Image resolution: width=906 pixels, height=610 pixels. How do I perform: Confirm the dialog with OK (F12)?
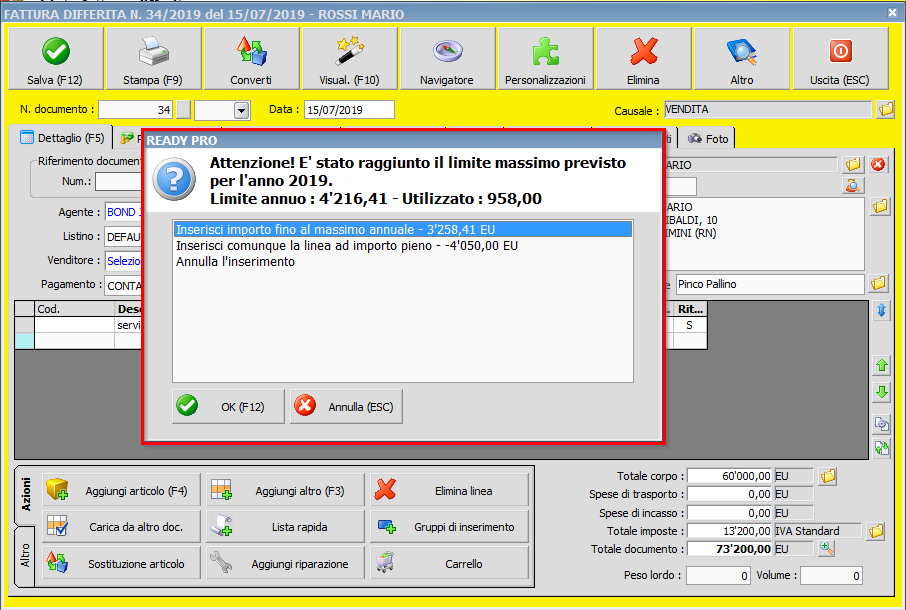[x=228, y=407]
